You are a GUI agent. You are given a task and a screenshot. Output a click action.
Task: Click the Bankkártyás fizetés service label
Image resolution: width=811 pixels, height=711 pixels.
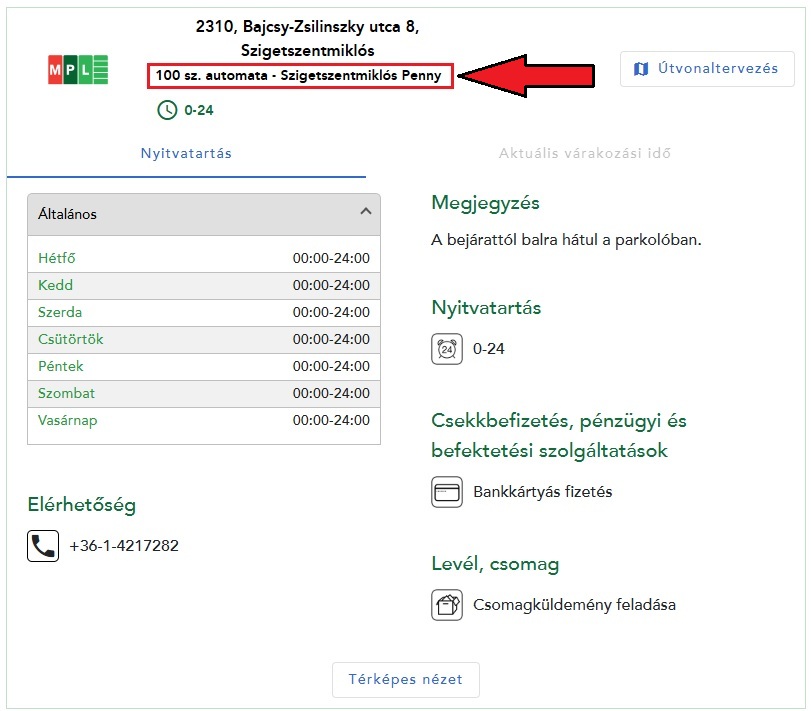coord(542,492)
